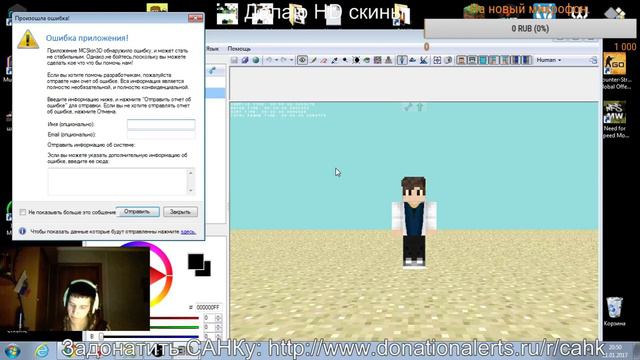Viewport: 640px width, 360px height.
Task: Select the Eraser tool
Action: (x=324, y=60)
